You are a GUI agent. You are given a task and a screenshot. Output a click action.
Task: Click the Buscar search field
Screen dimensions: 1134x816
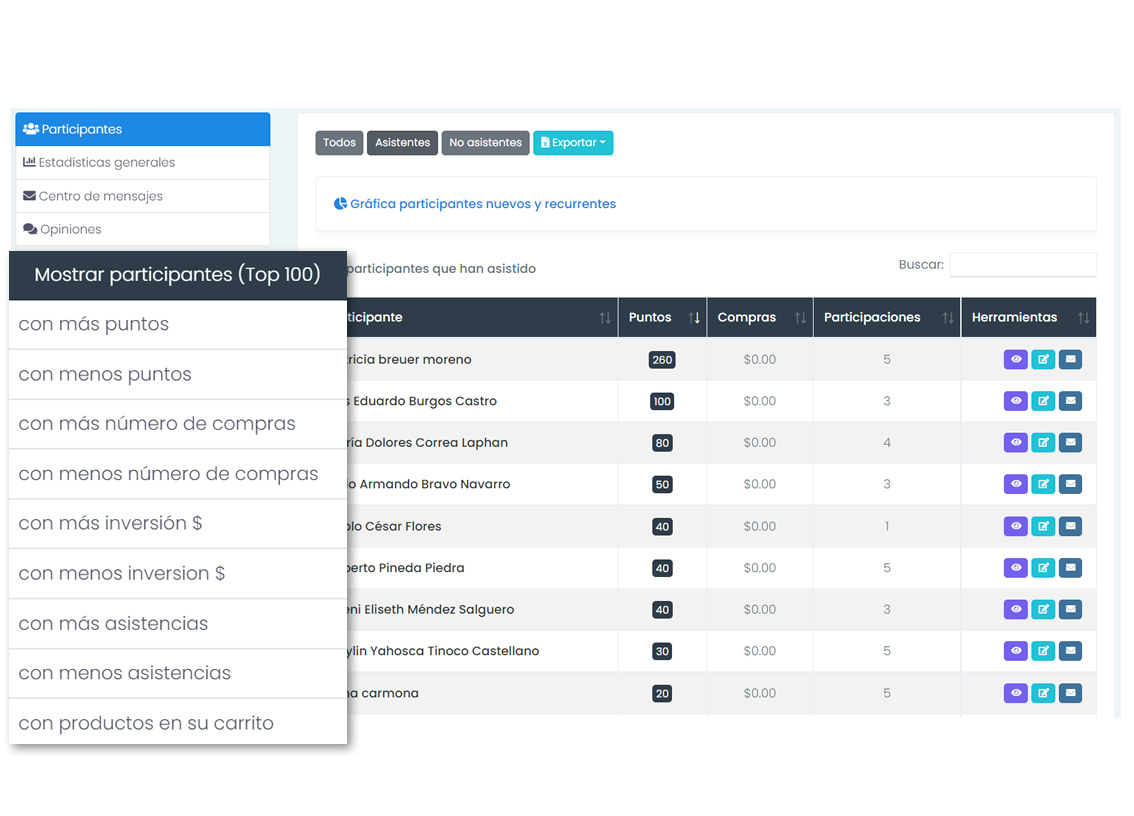(x=1022, y=265)
